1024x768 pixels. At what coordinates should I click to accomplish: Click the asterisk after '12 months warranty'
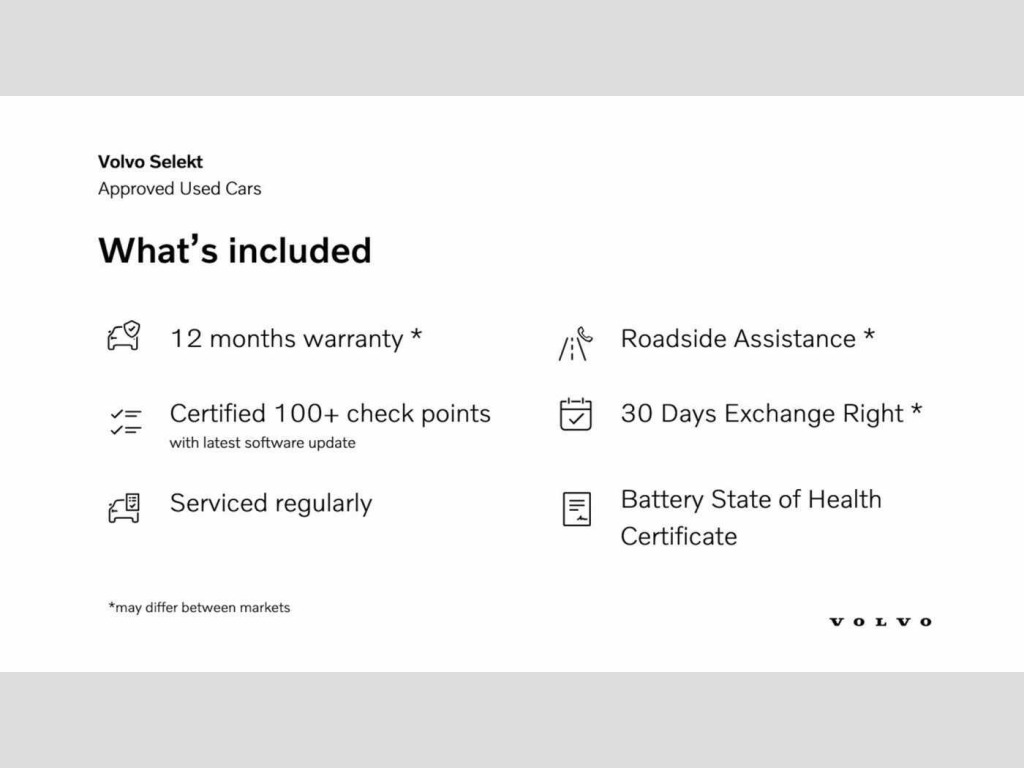[416, 336]
